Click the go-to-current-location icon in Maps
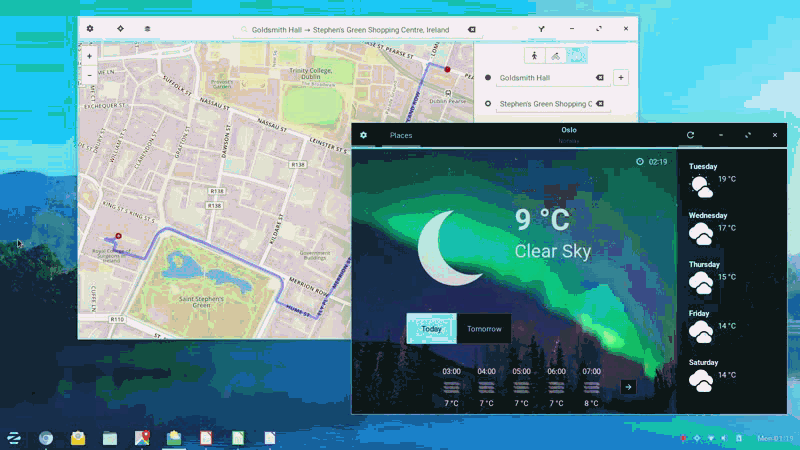This screenshot has height=450, width=800. (x=120, y=29)
